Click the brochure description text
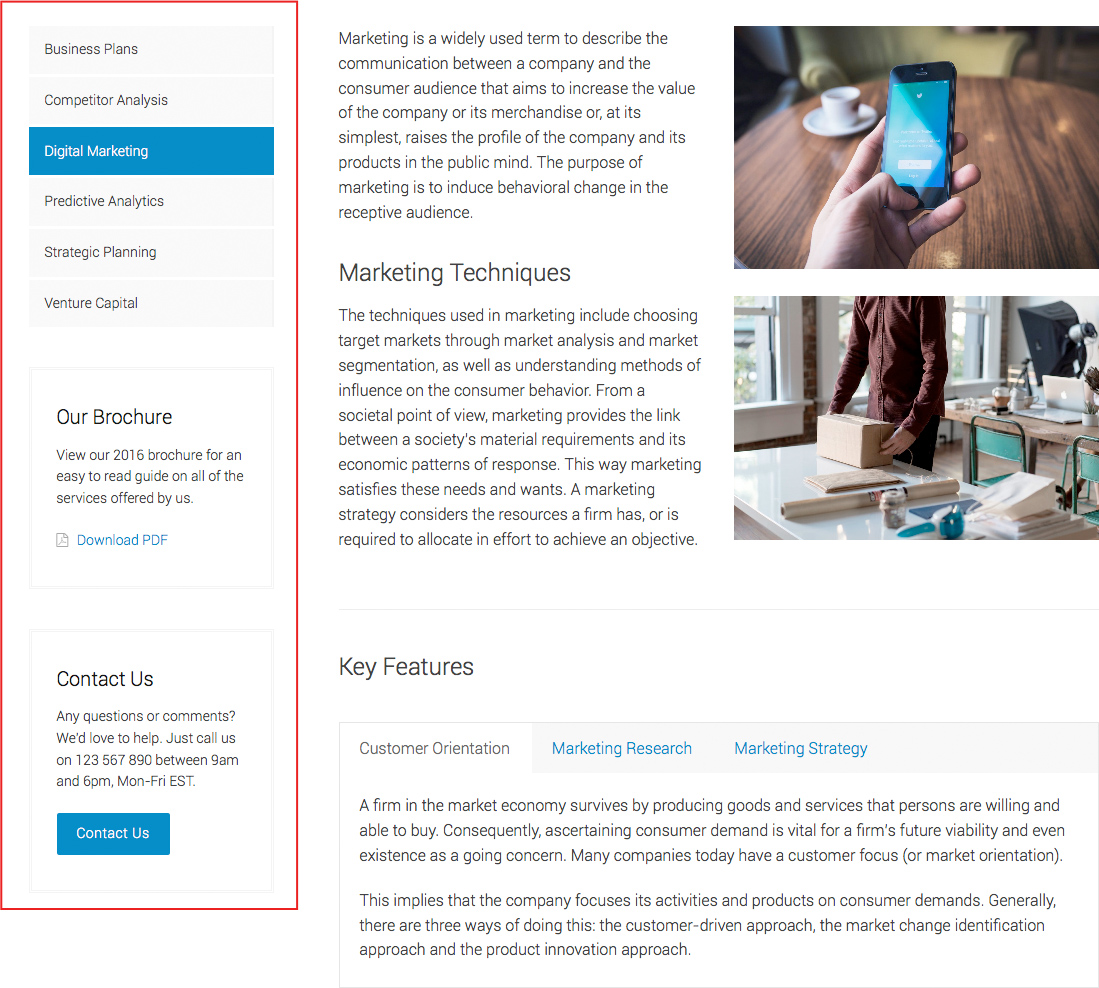 point(150,476)
